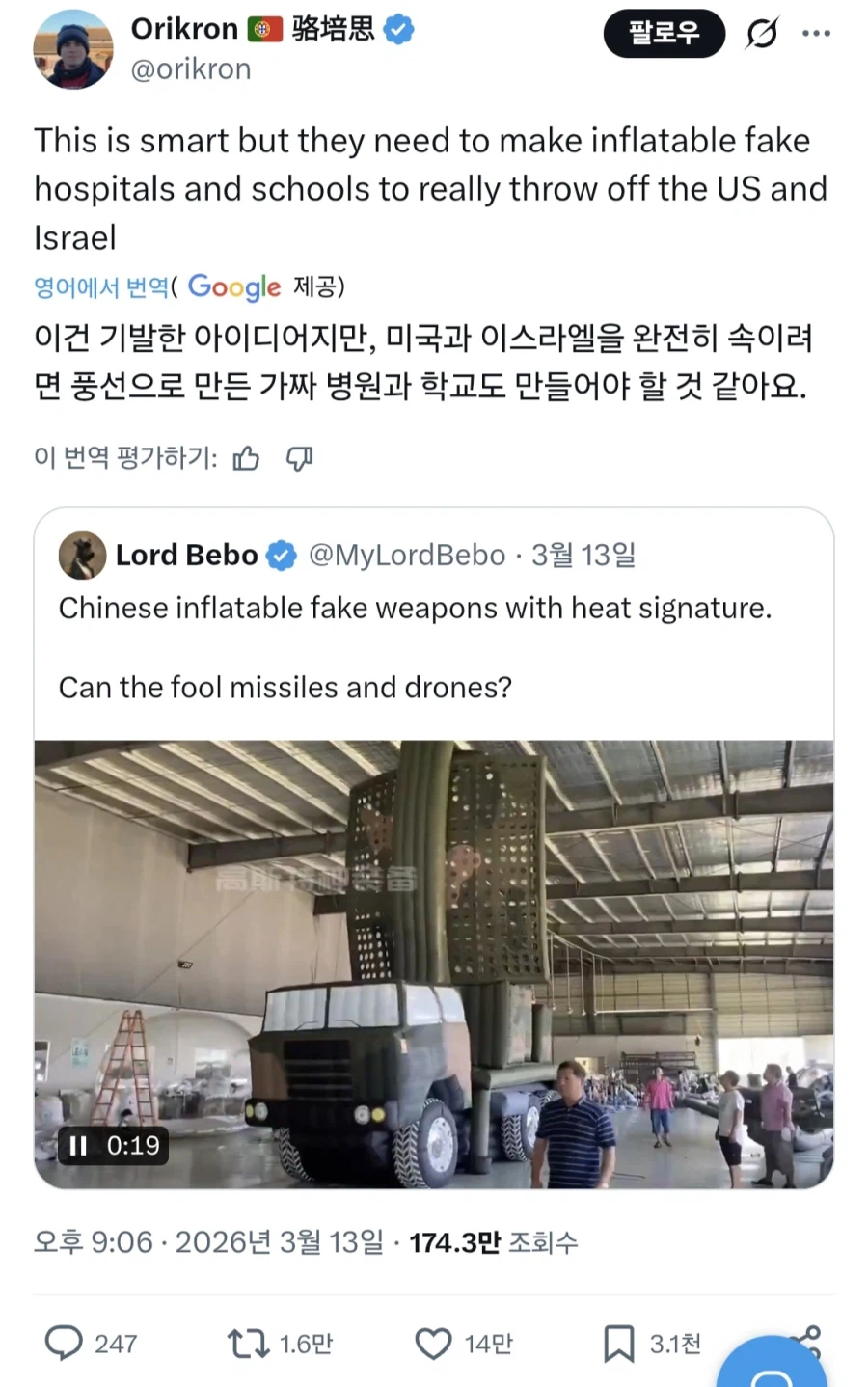Click the Grok icon next to the Follow button
The image size is (868, 1387).
(761, 32)
